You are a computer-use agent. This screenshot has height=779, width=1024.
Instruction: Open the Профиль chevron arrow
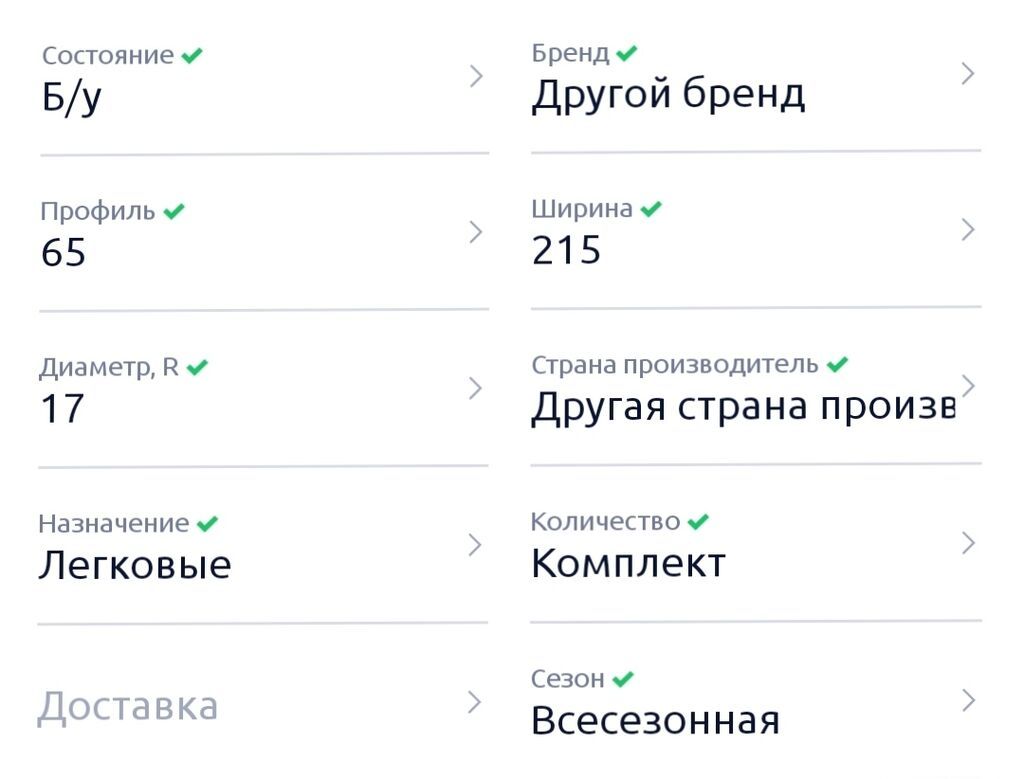(x=476, y=232)
